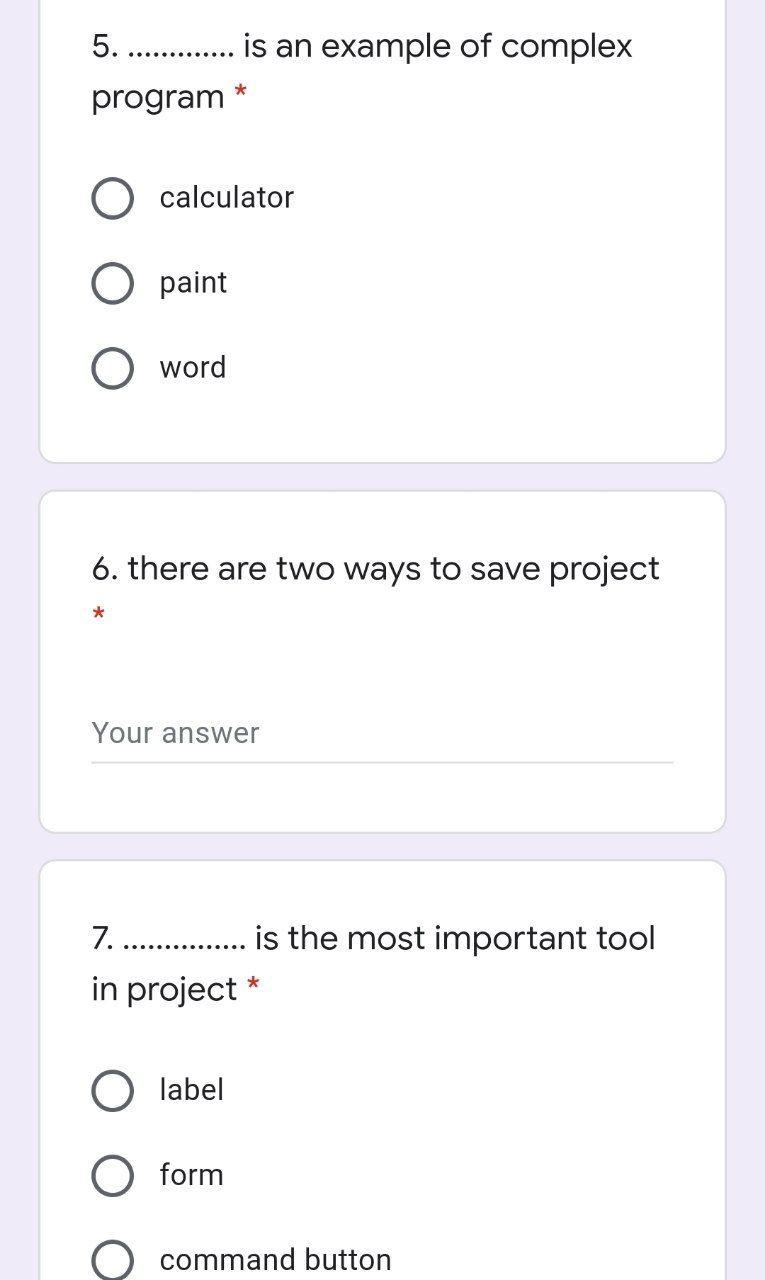Image resolution: width=765 pixels, height=1280 pixels.
Task: Select word for the complex program question
Action: coord(112,367)
